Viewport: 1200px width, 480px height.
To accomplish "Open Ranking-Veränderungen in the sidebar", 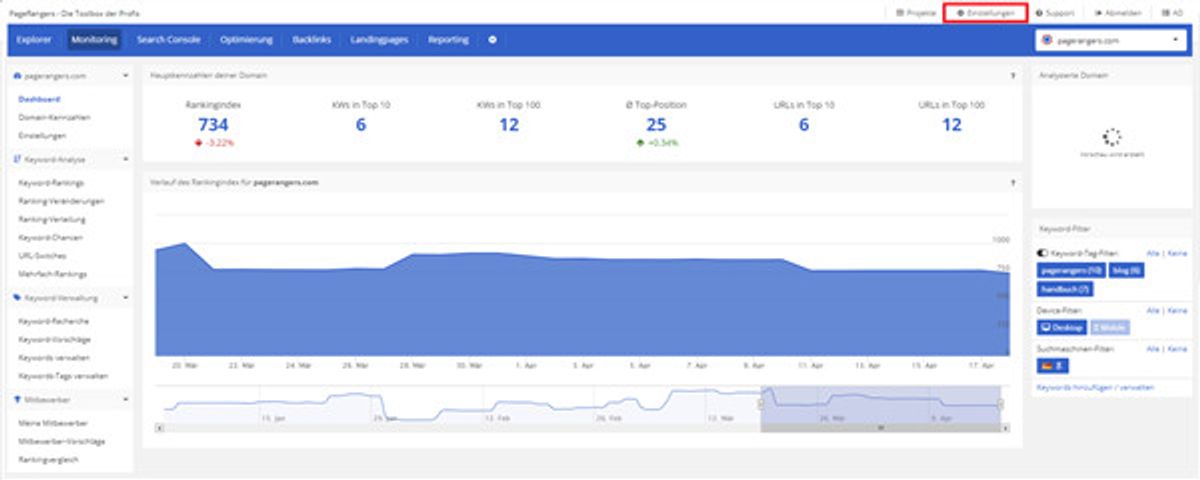I will tap(61, 201).
